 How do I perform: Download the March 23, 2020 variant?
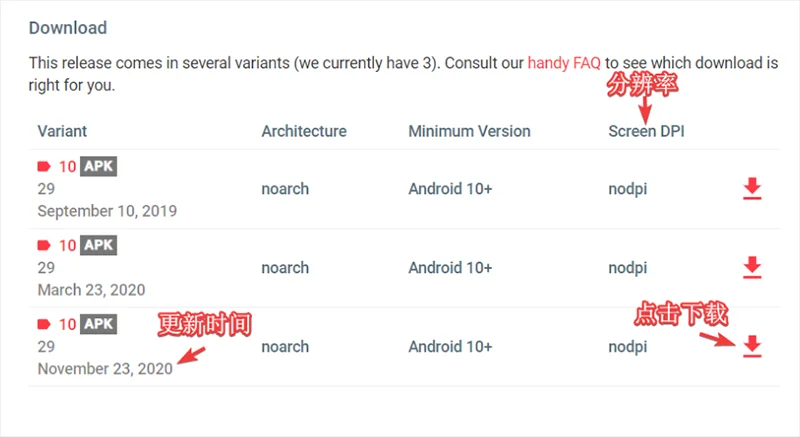pos(752,268)
